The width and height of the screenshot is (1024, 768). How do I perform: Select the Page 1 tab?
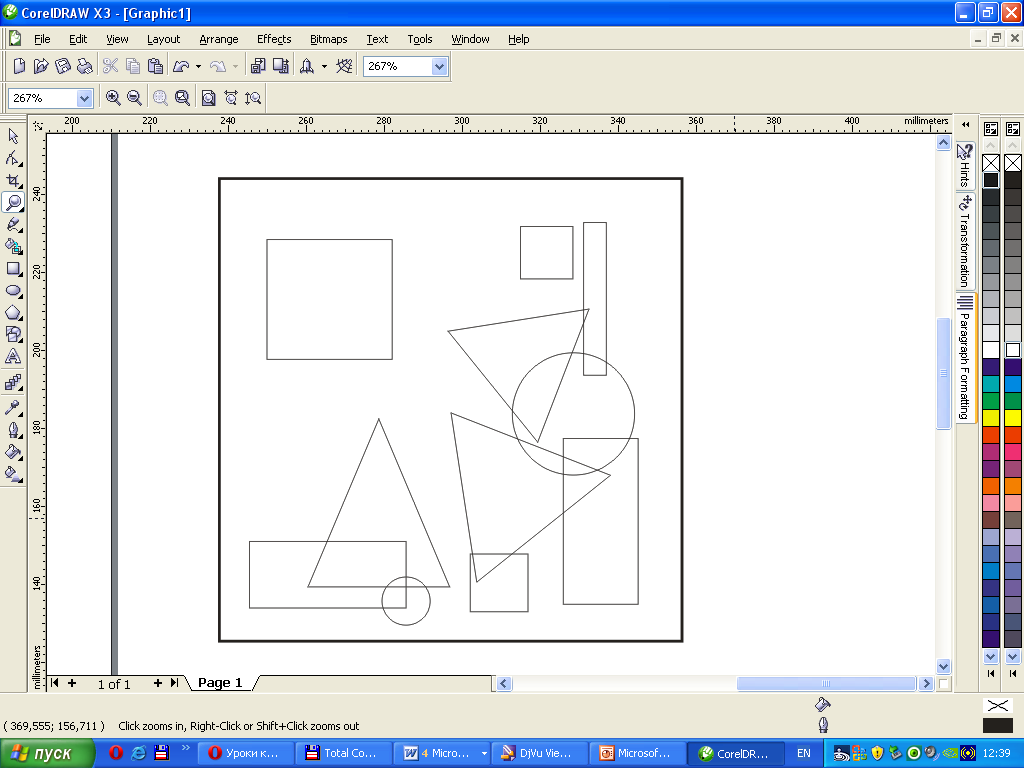coord(220,682)
